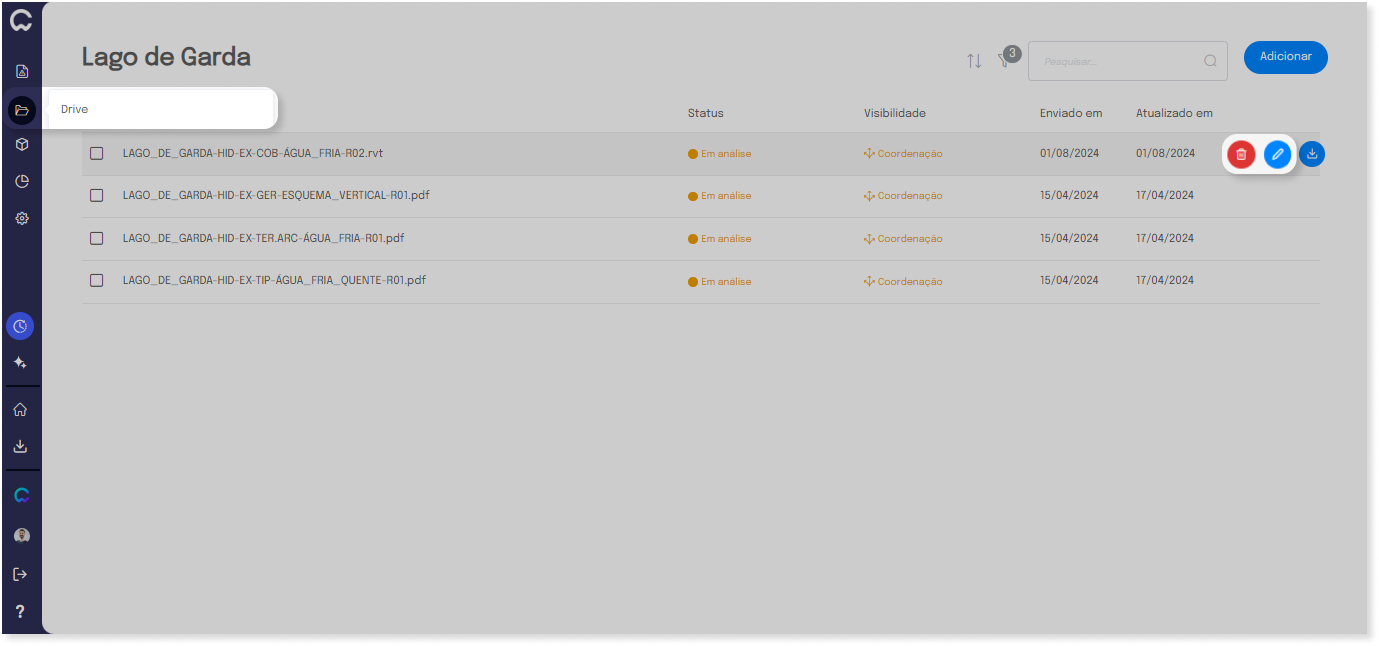
Task: Open the settings gear in sidebar
Action: [22, 218]
